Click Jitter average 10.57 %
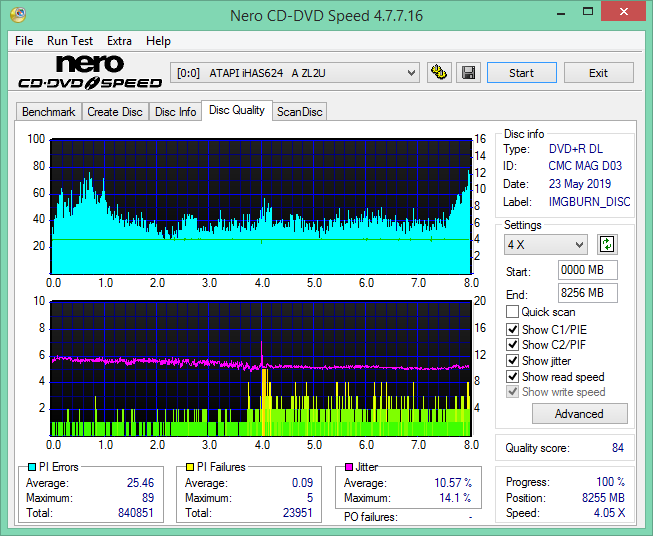The width and height of the screenshot is (653, 536). pos(453,483)
